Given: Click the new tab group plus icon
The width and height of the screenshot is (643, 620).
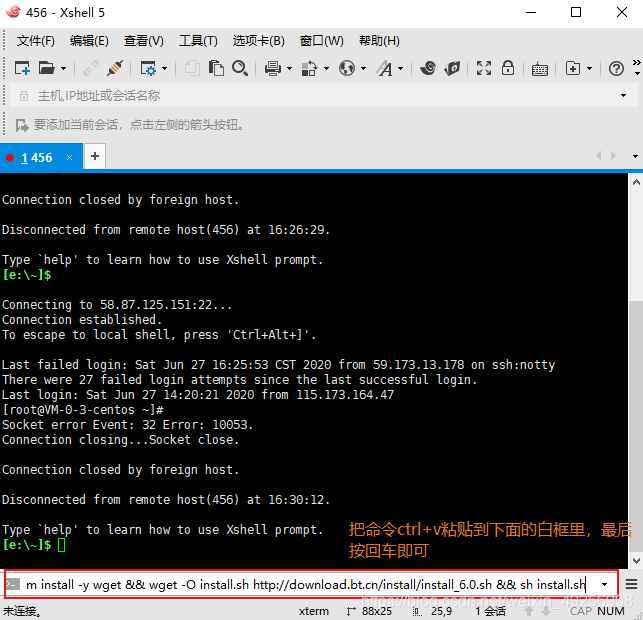Looking at the screenshot, I should (573, 68).
